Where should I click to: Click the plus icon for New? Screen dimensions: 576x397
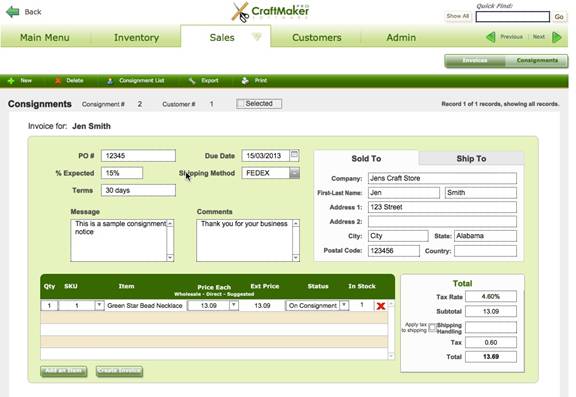click(11, 81)
